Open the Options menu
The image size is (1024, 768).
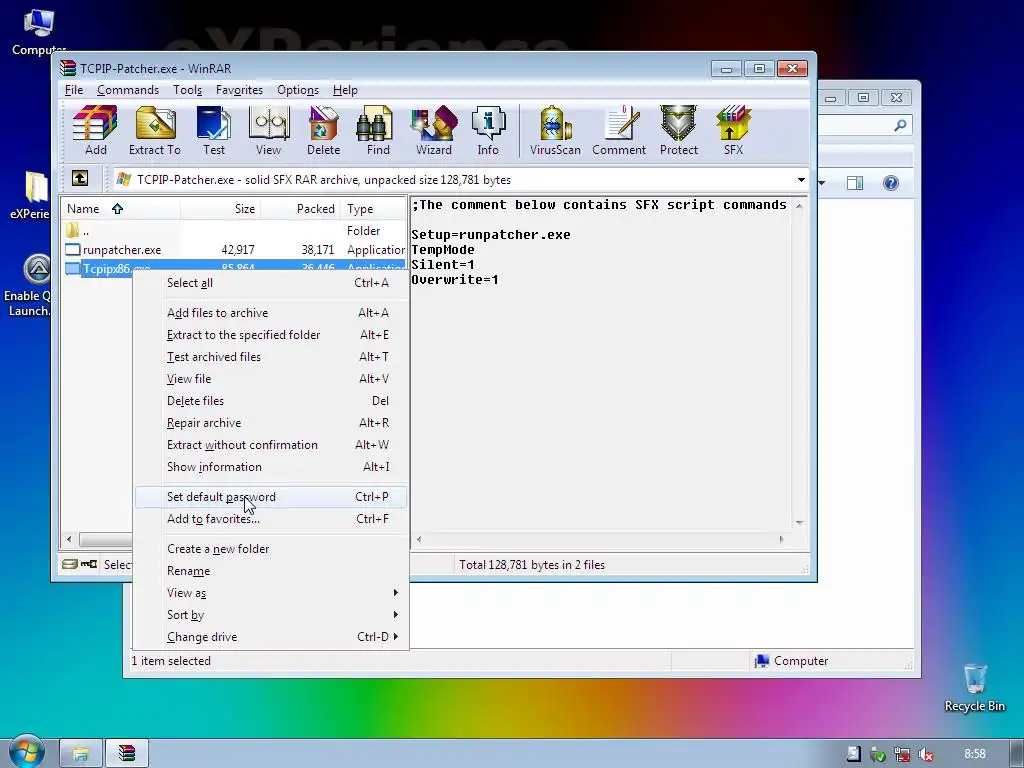point(298,89)
